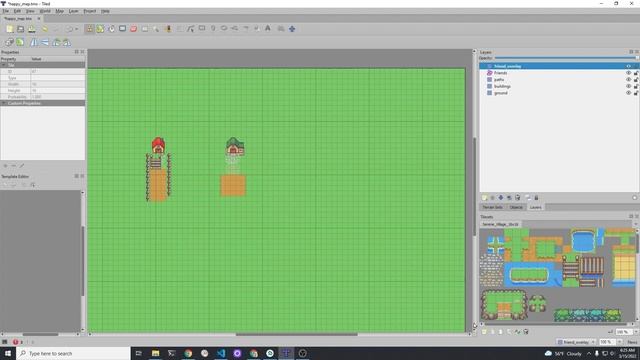Open the Project menu
The width and height of the screenshot is (640, 360).
(x=89, y=11)
